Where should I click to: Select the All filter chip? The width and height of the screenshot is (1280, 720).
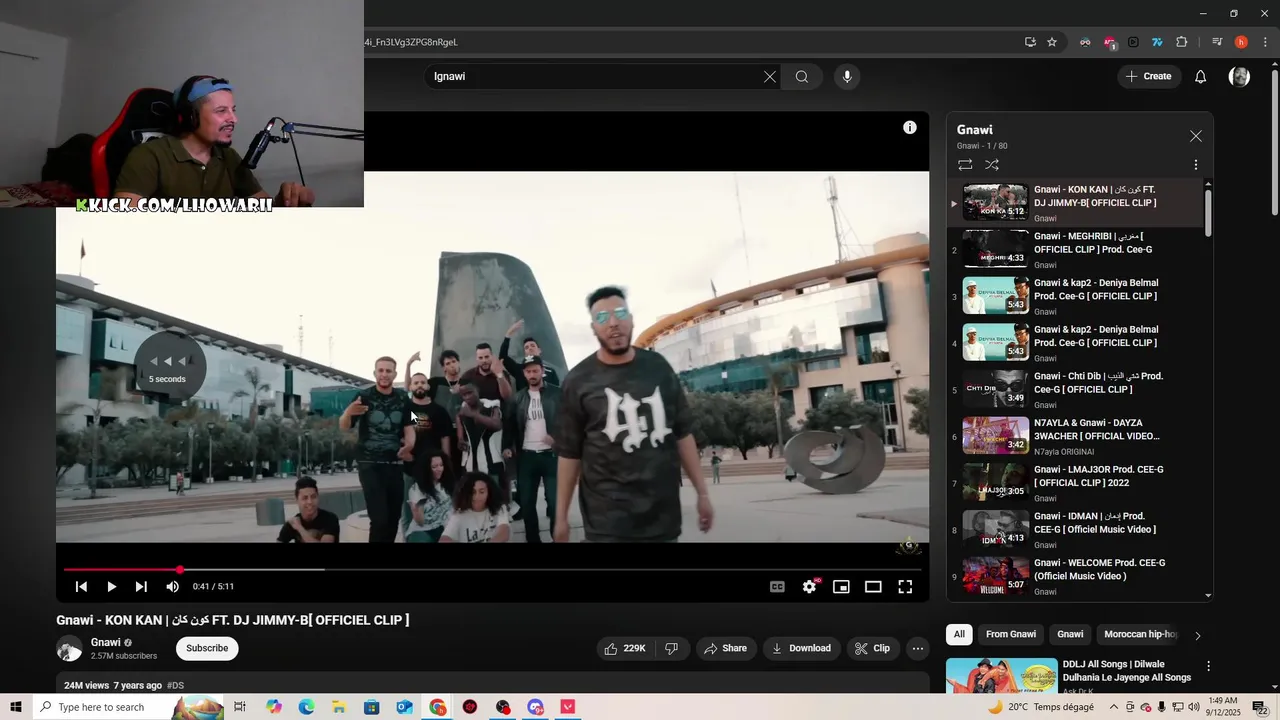[959, 634]
